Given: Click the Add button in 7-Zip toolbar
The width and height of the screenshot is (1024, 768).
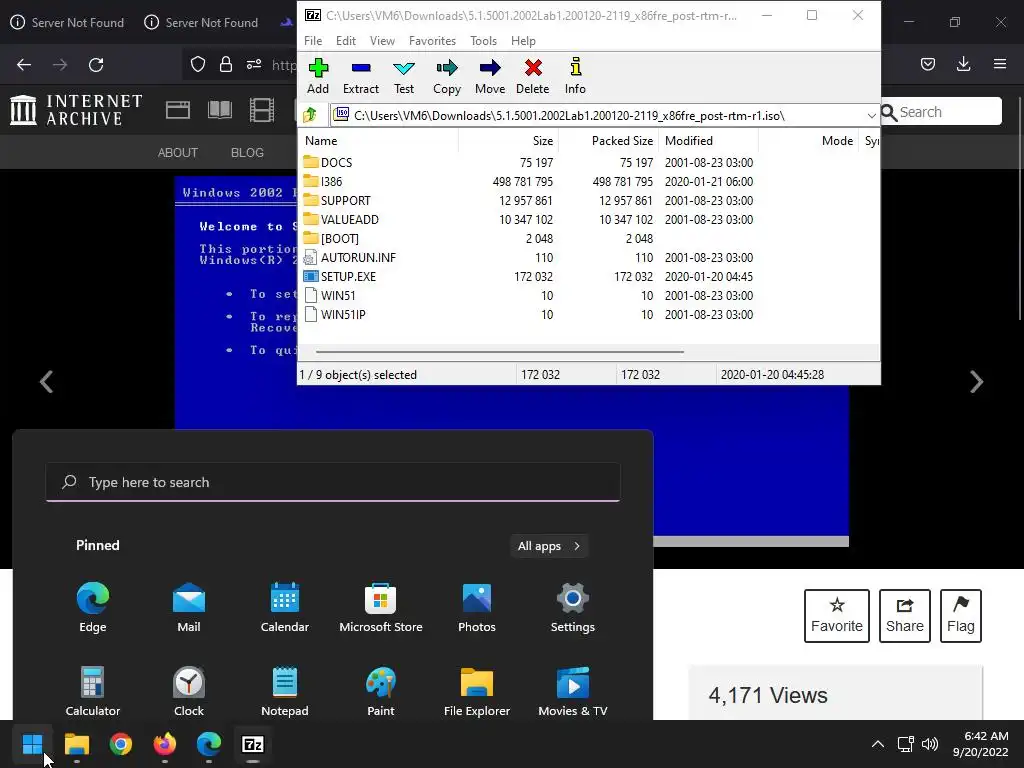Looking at the screenshot, I should [318, 76].
